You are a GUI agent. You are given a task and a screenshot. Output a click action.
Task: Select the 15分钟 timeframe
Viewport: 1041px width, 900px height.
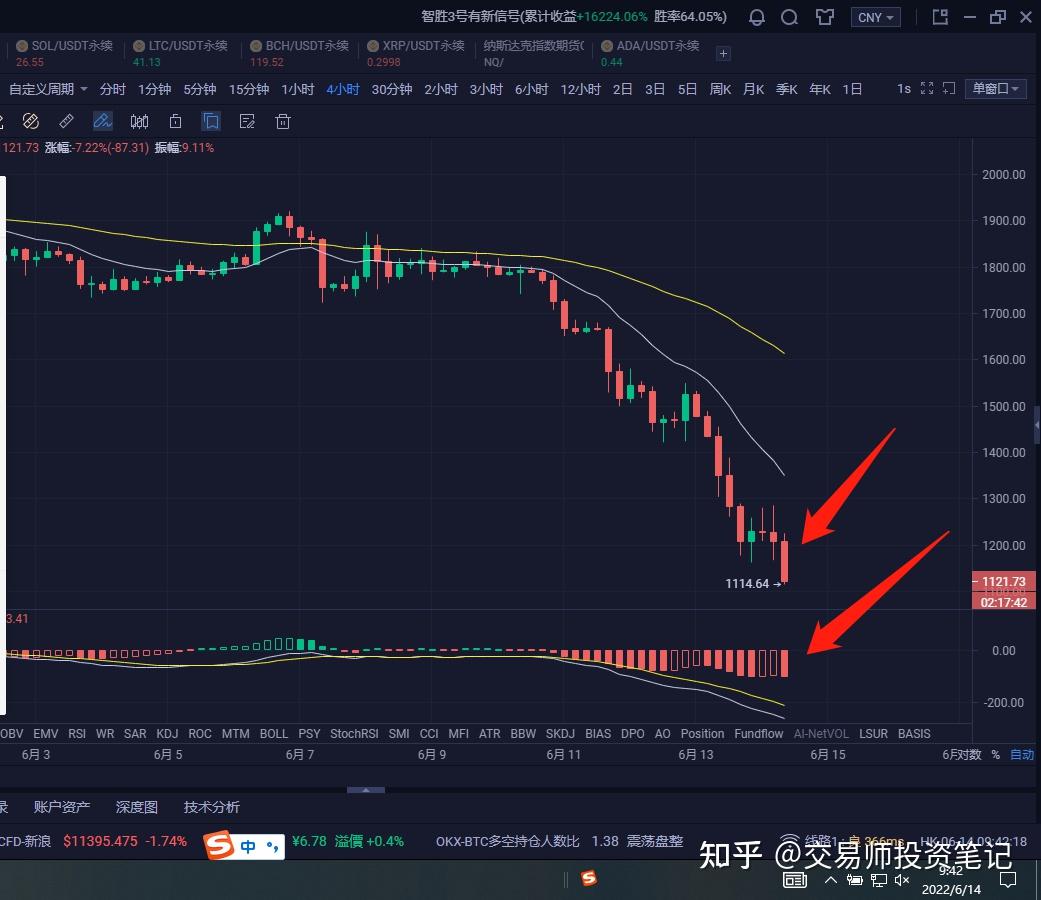point(249,89)
